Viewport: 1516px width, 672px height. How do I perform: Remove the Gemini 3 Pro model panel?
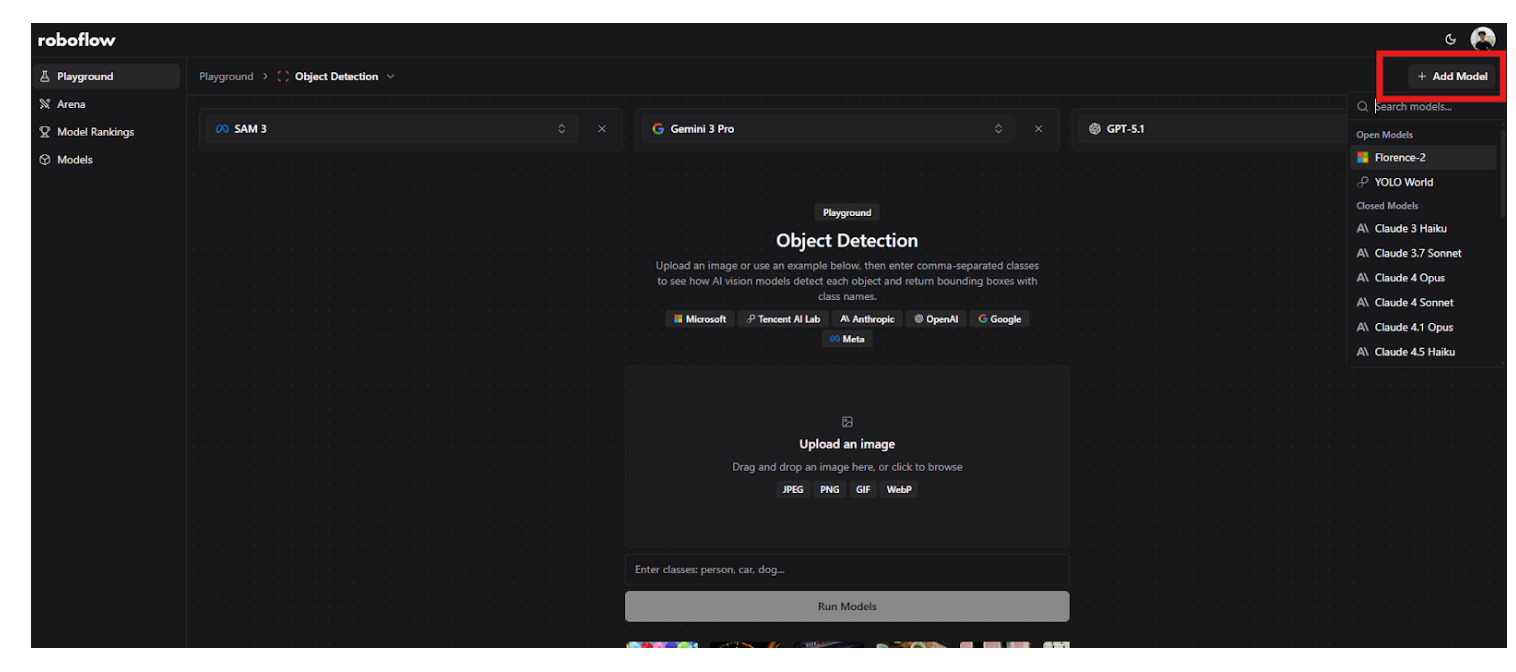pyautogui.click(x=1038, y=129)
